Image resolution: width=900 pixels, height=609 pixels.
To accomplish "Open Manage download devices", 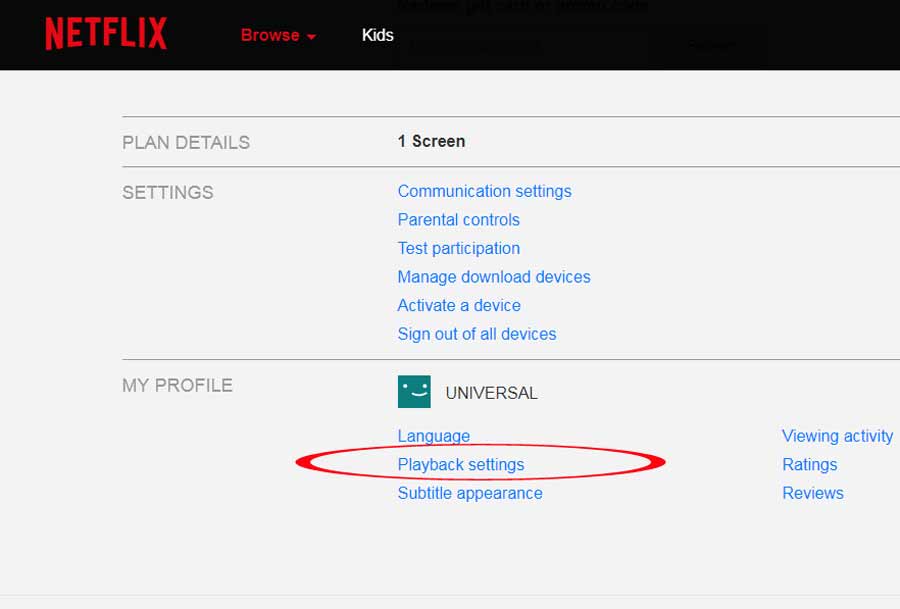I will click(494, 277).
